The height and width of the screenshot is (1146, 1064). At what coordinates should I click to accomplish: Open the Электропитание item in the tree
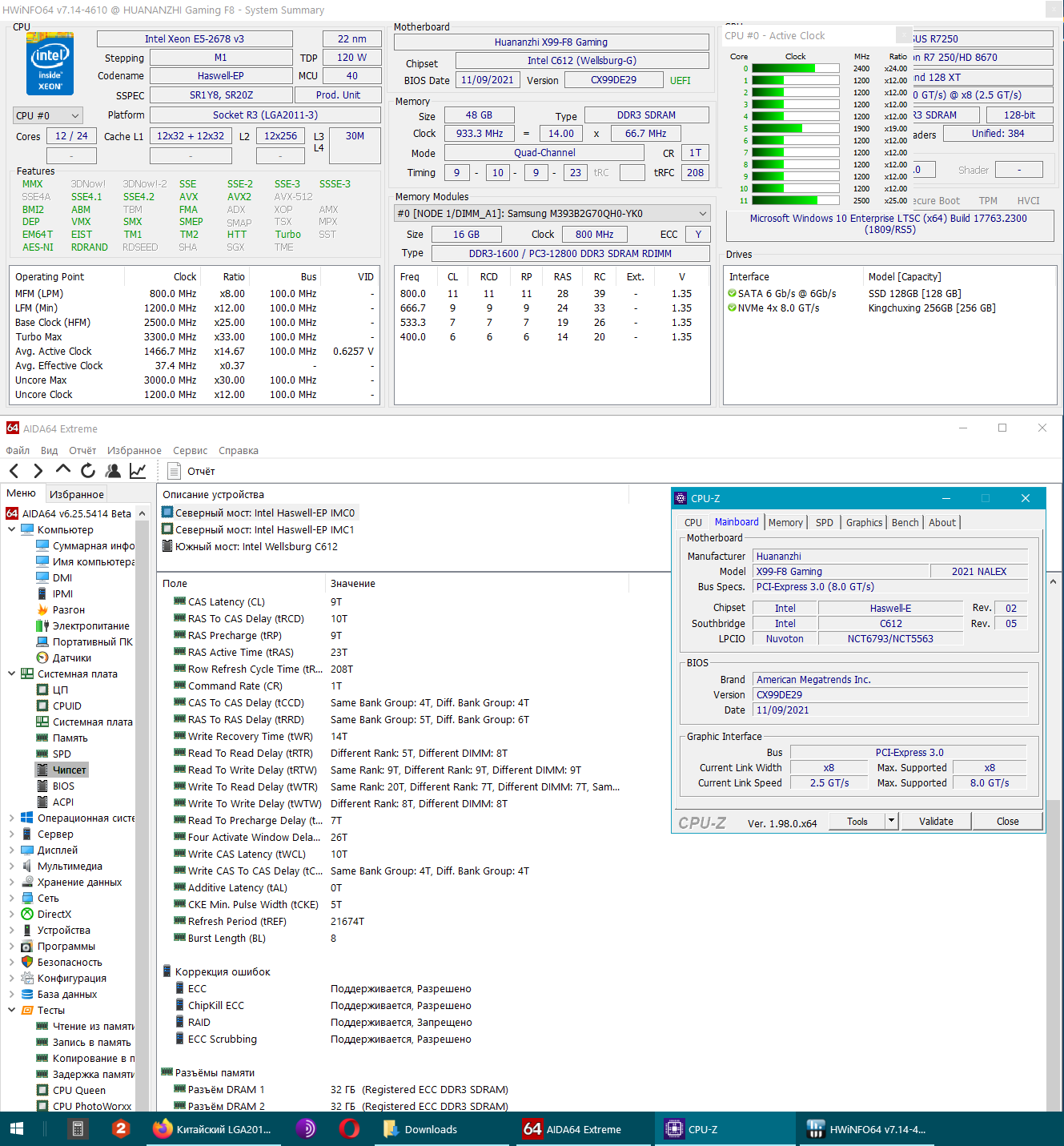tap(83, 625)
